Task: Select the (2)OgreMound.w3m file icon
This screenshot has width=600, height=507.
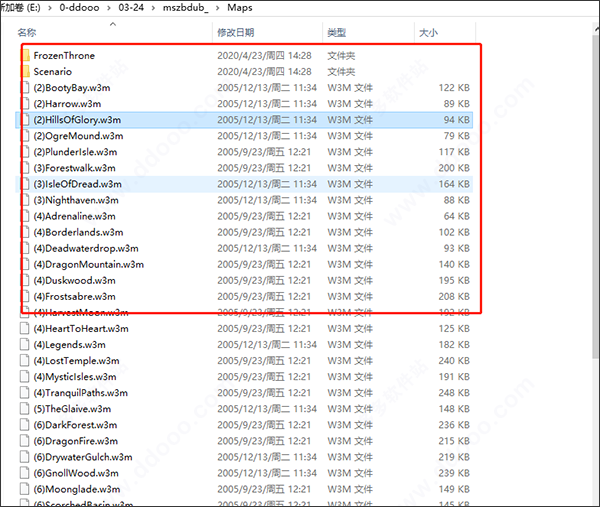Action: [x=25, y=136]
